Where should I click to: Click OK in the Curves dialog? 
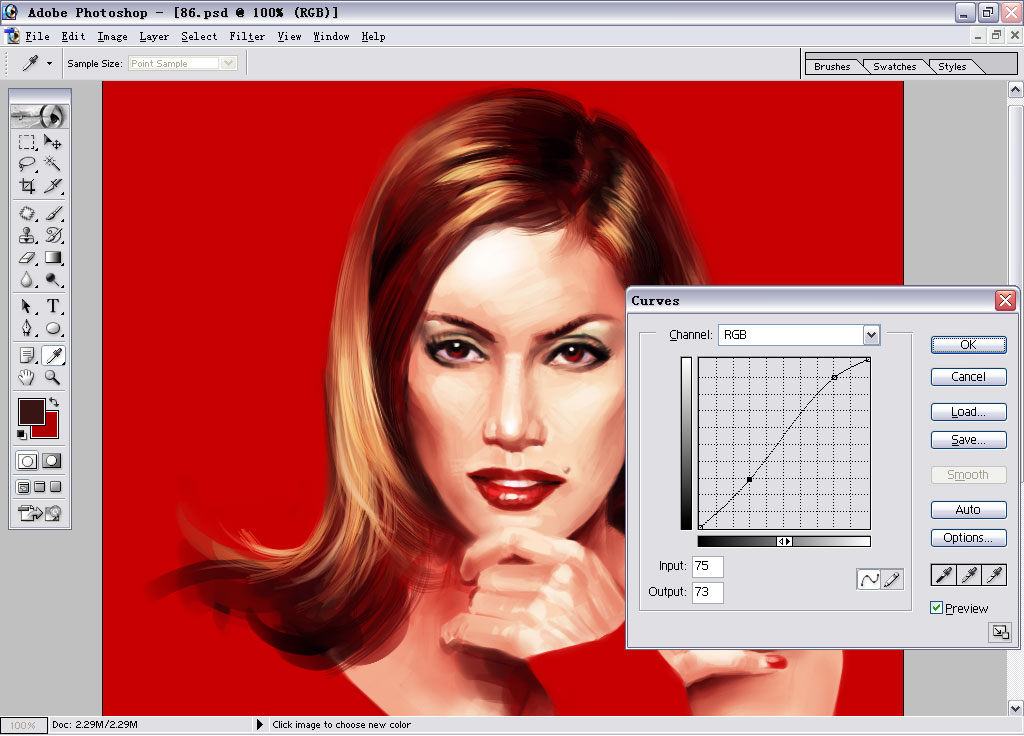[968, 345]
